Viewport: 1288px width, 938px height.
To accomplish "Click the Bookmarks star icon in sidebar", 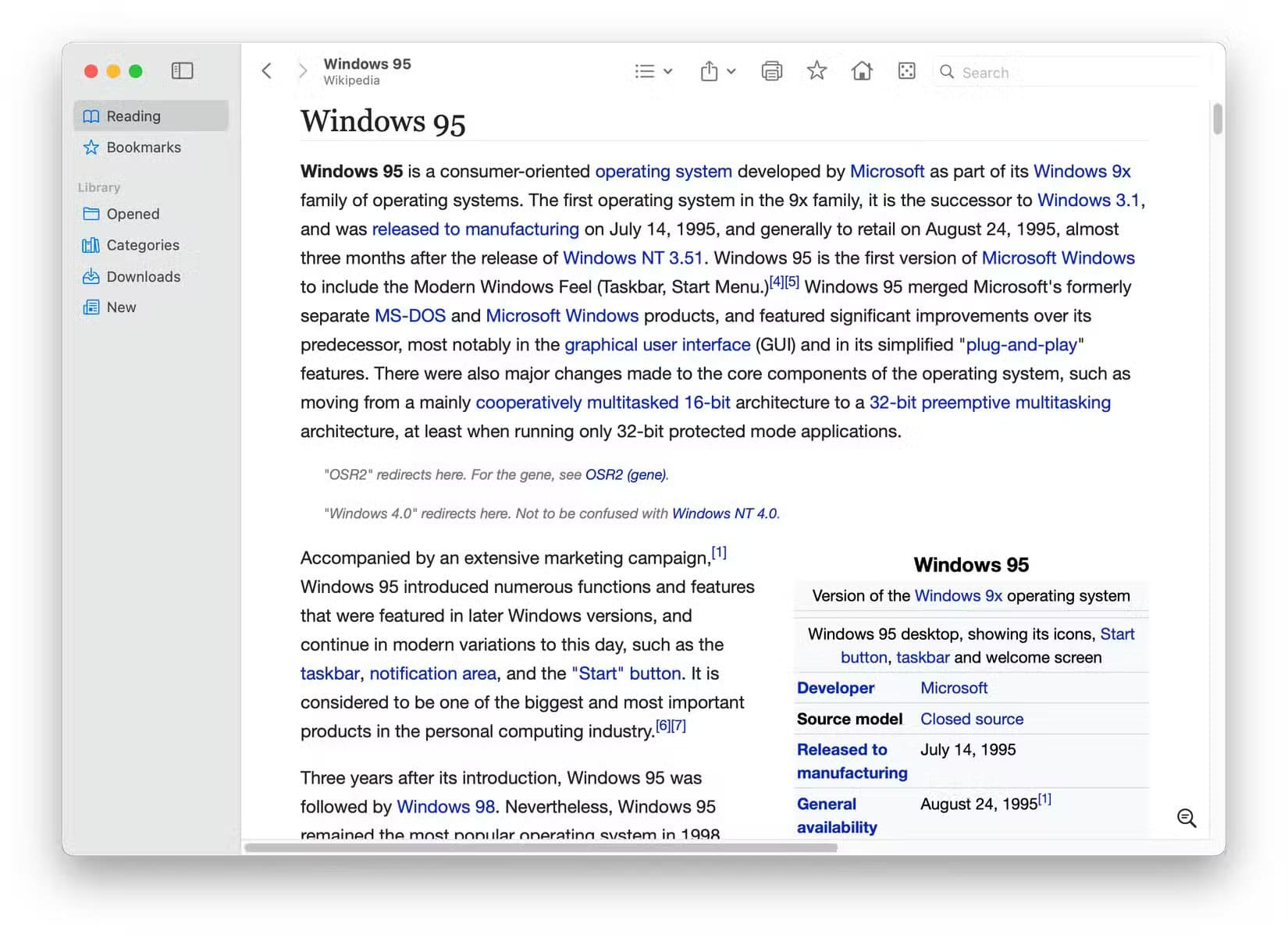I will (x=91, y=147).
